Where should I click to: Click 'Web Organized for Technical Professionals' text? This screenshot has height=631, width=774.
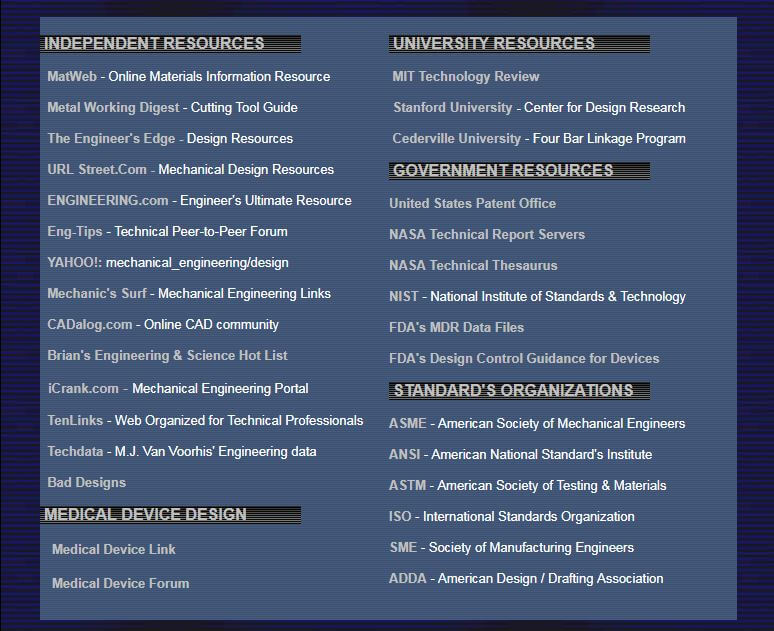[x=239, y=421]
